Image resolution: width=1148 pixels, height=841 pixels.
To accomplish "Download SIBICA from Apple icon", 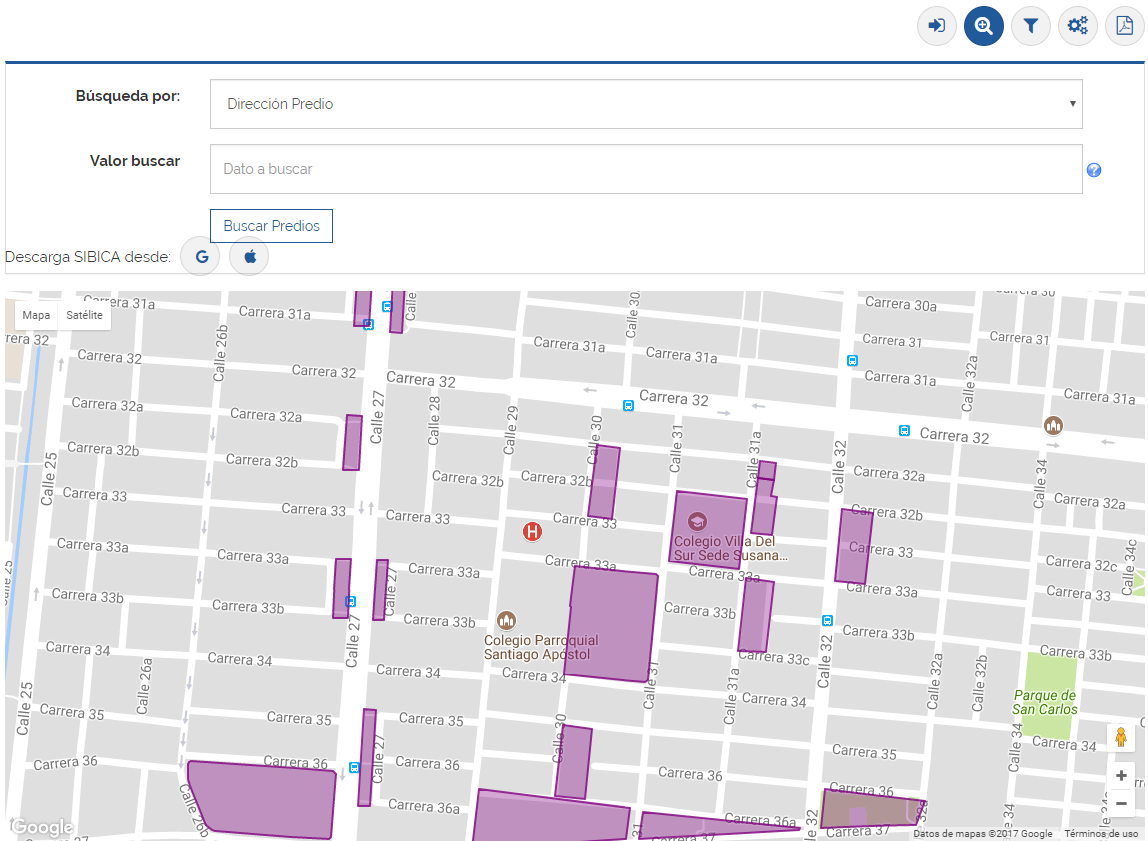I will [250, 257].
